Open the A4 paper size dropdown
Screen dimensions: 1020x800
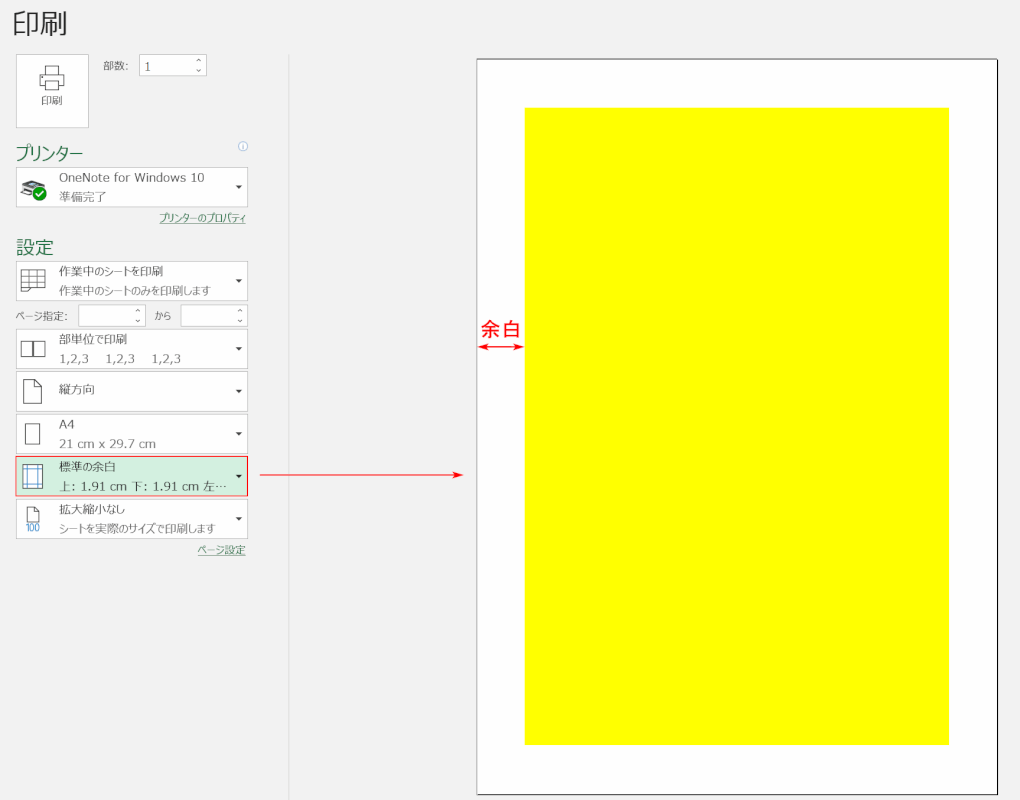tap(132, 434)
